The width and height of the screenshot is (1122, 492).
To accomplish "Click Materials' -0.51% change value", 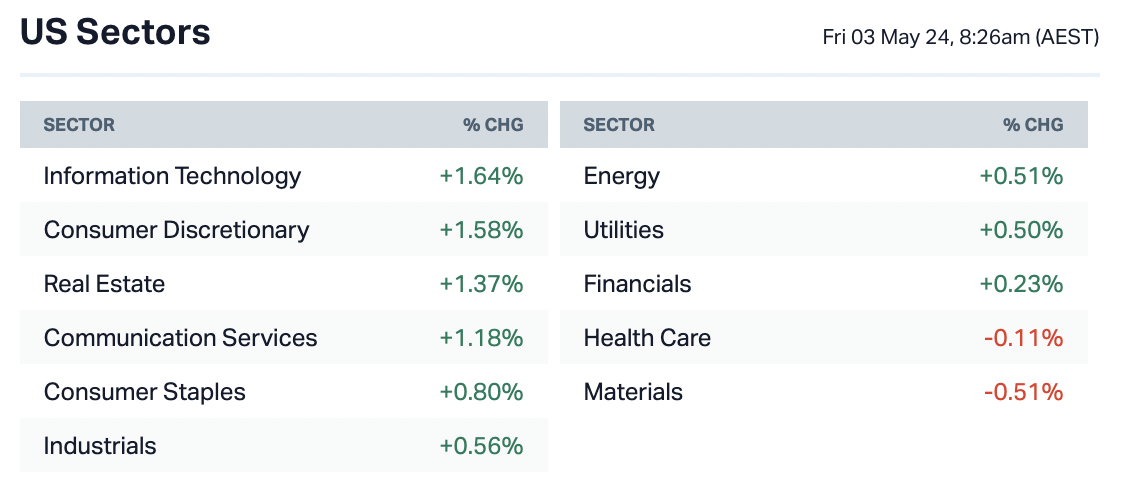I will [1023, 392].
